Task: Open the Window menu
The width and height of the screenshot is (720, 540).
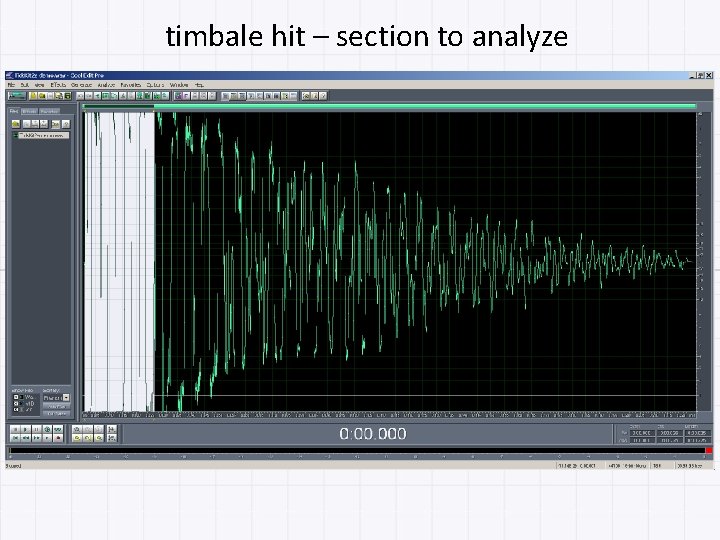Action: pyautogui.click(x=179, y=85)
